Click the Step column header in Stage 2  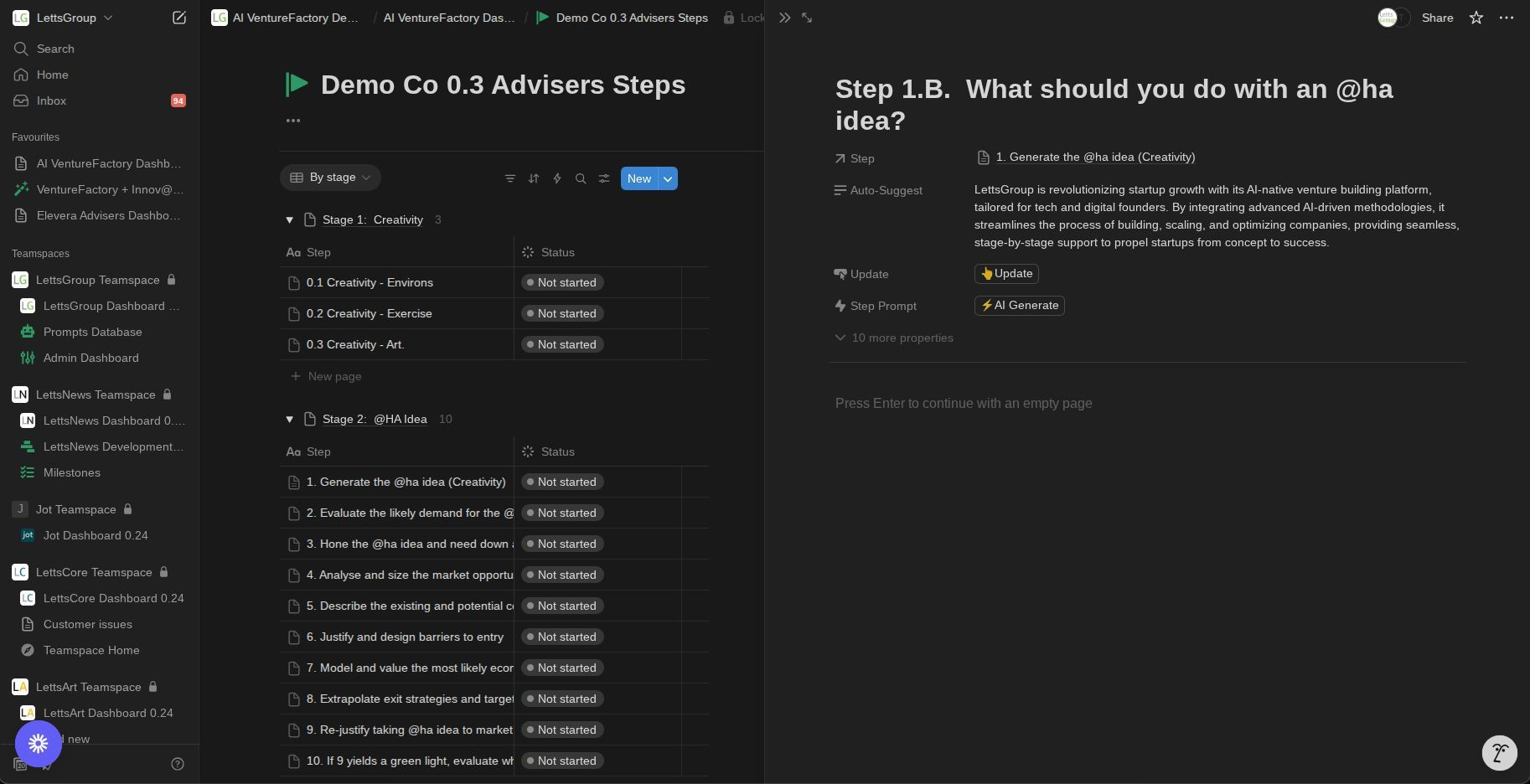pos(396,451)
